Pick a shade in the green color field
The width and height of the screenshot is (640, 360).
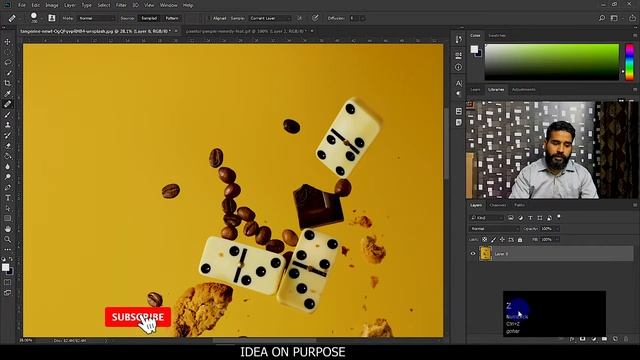coord(551,62)
